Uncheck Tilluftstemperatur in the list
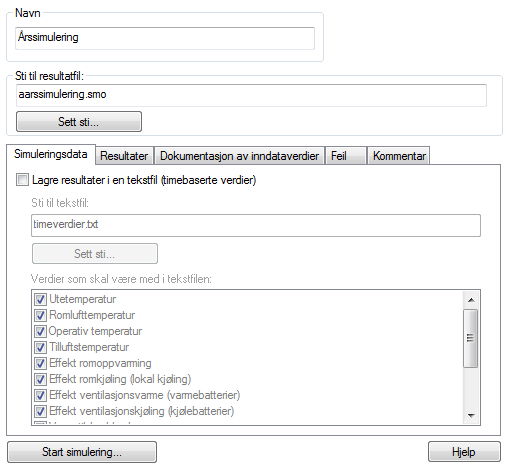The width and height of the screenshot is (506, 469). [40, 347]
